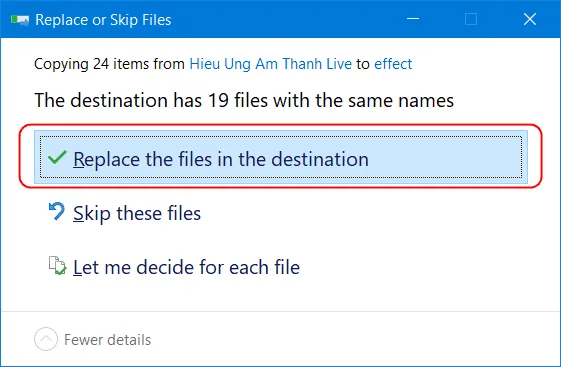Click the Copying 24 items from text
Screen dimensions: 561x367
coord(109,64)
